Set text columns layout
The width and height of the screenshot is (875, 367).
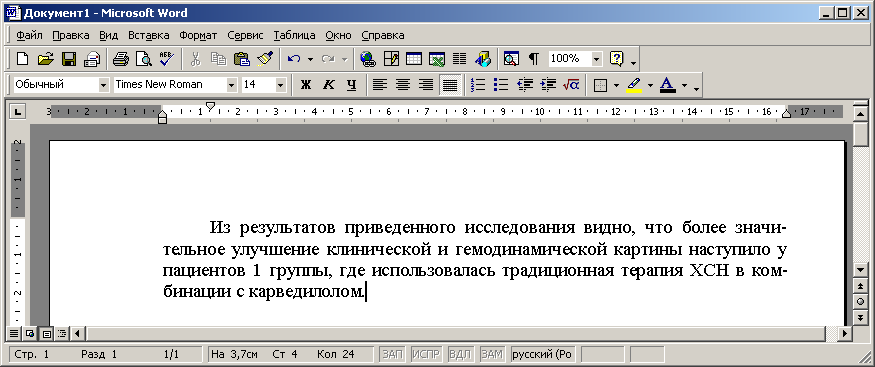coord(459,58)
